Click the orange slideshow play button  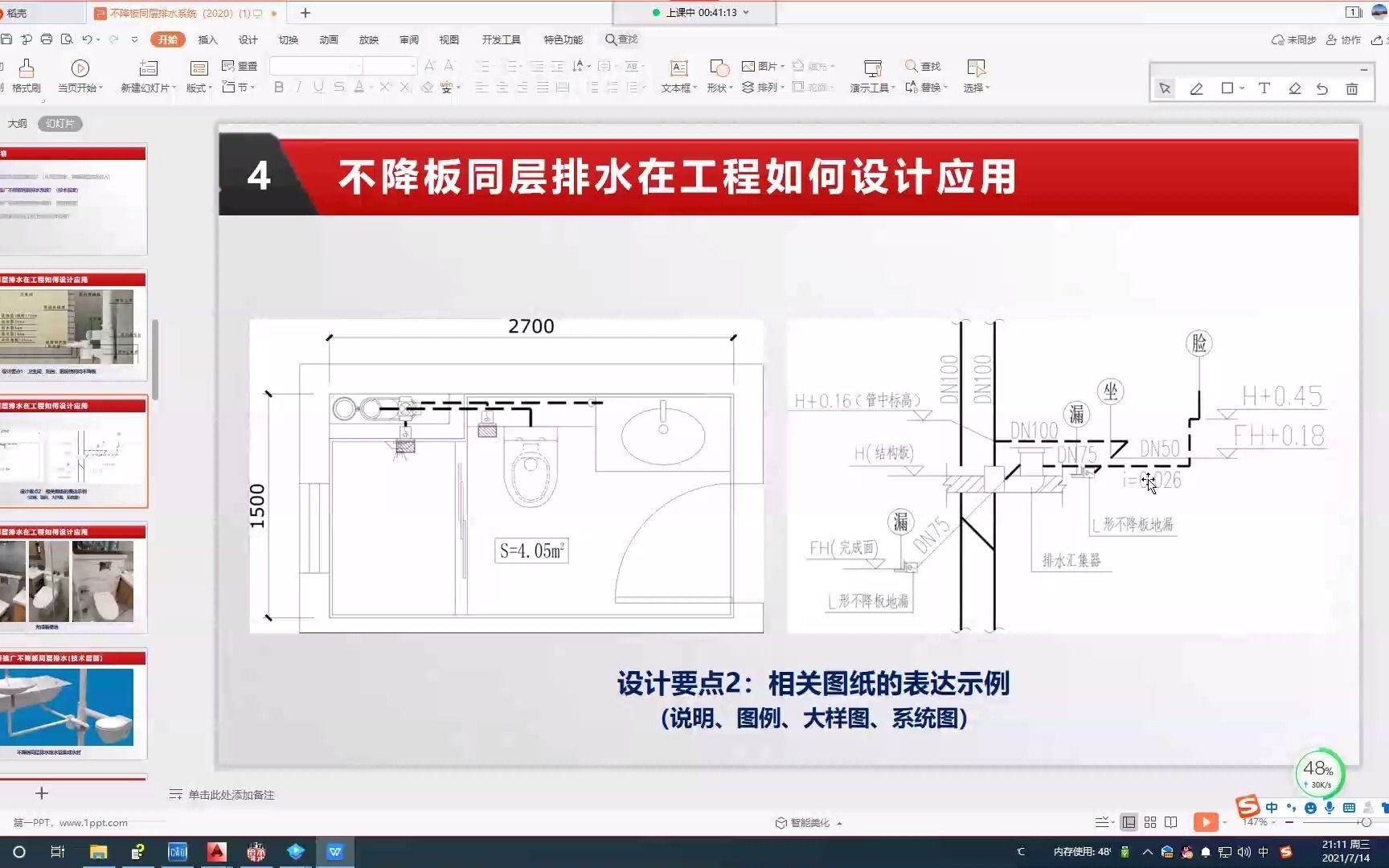pos(1206,822)
